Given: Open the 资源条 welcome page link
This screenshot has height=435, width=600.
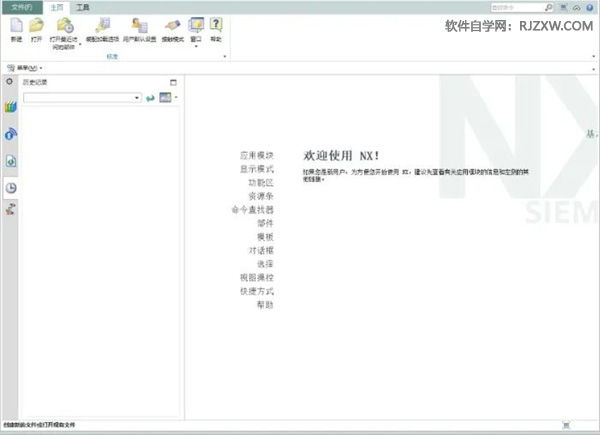Looking at the screenshot, I should (261, 196).
